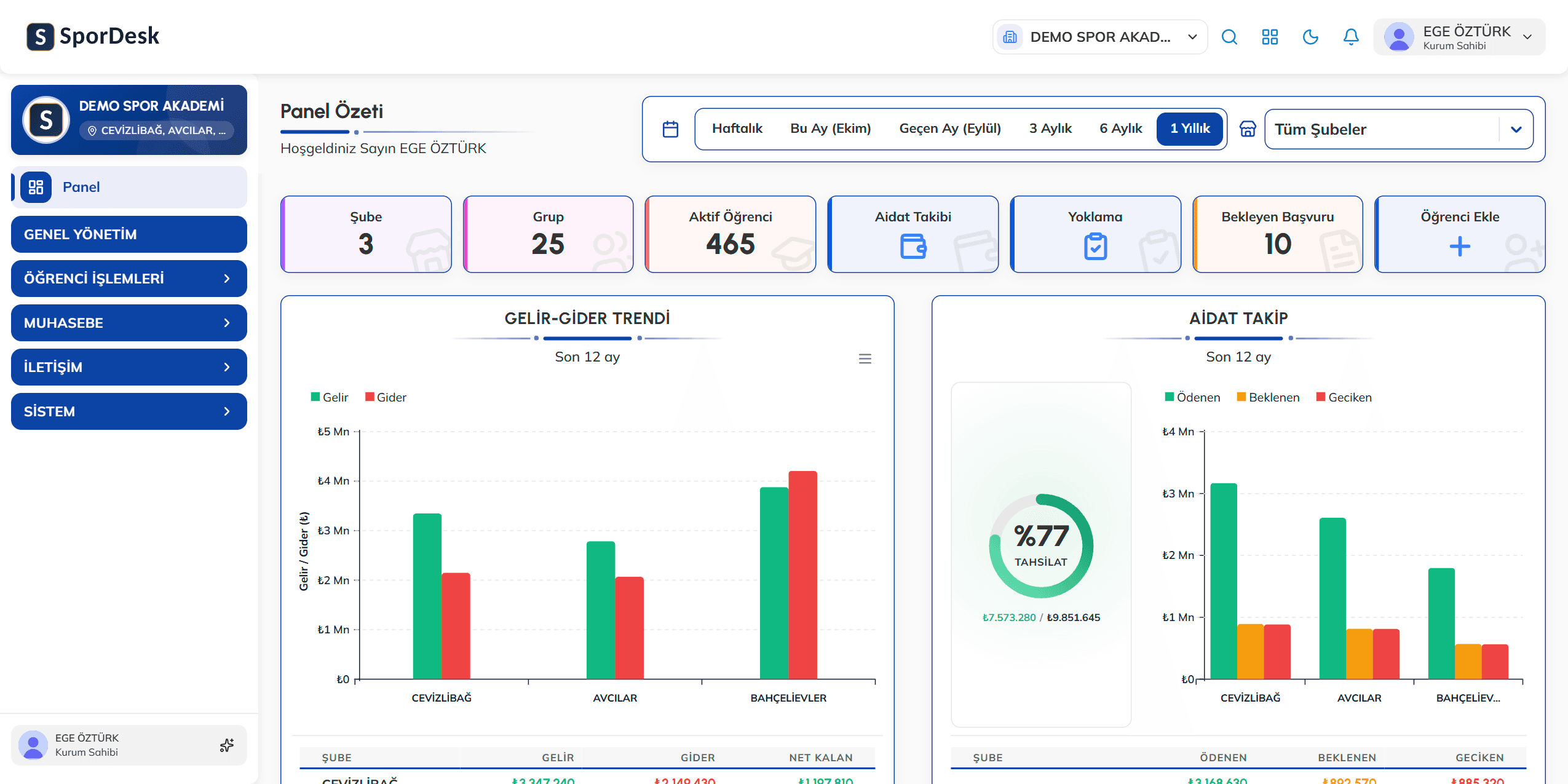Open Aidat Takibi wallet card
The width and height of the screenshot is (1568, 784).
(x=913, y=234)
